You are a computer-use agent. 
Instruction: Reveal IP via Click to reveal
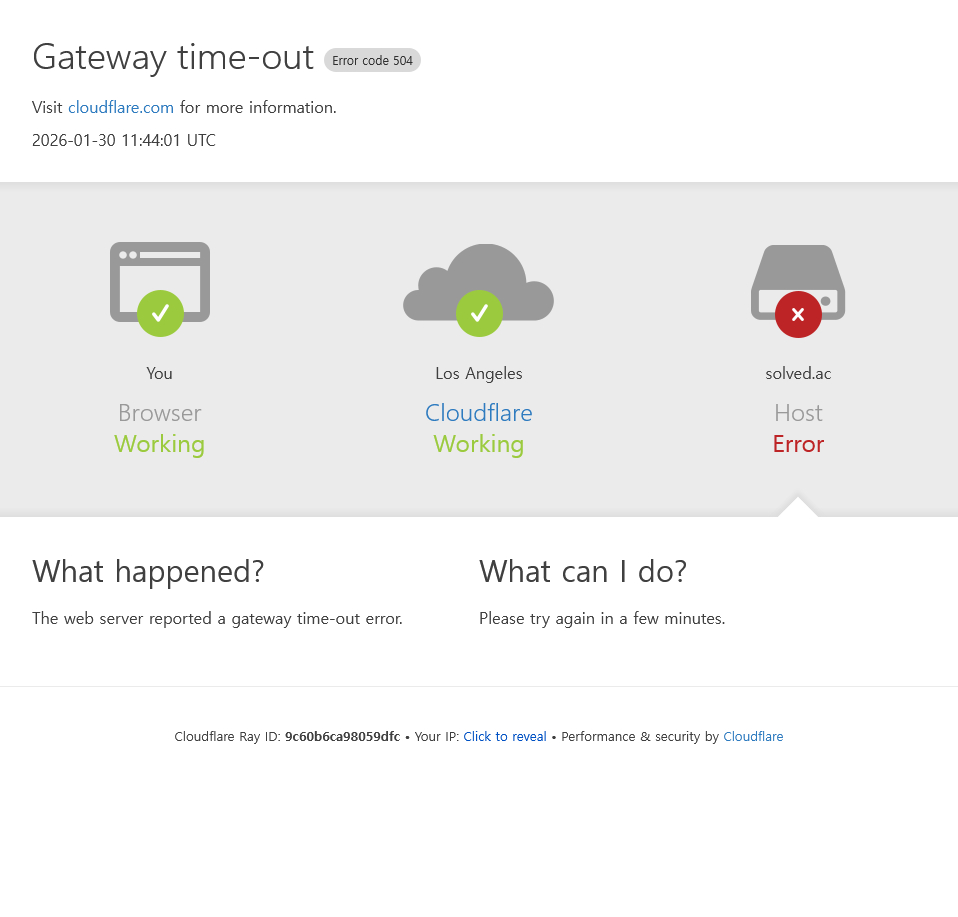[x=505, y=736]
